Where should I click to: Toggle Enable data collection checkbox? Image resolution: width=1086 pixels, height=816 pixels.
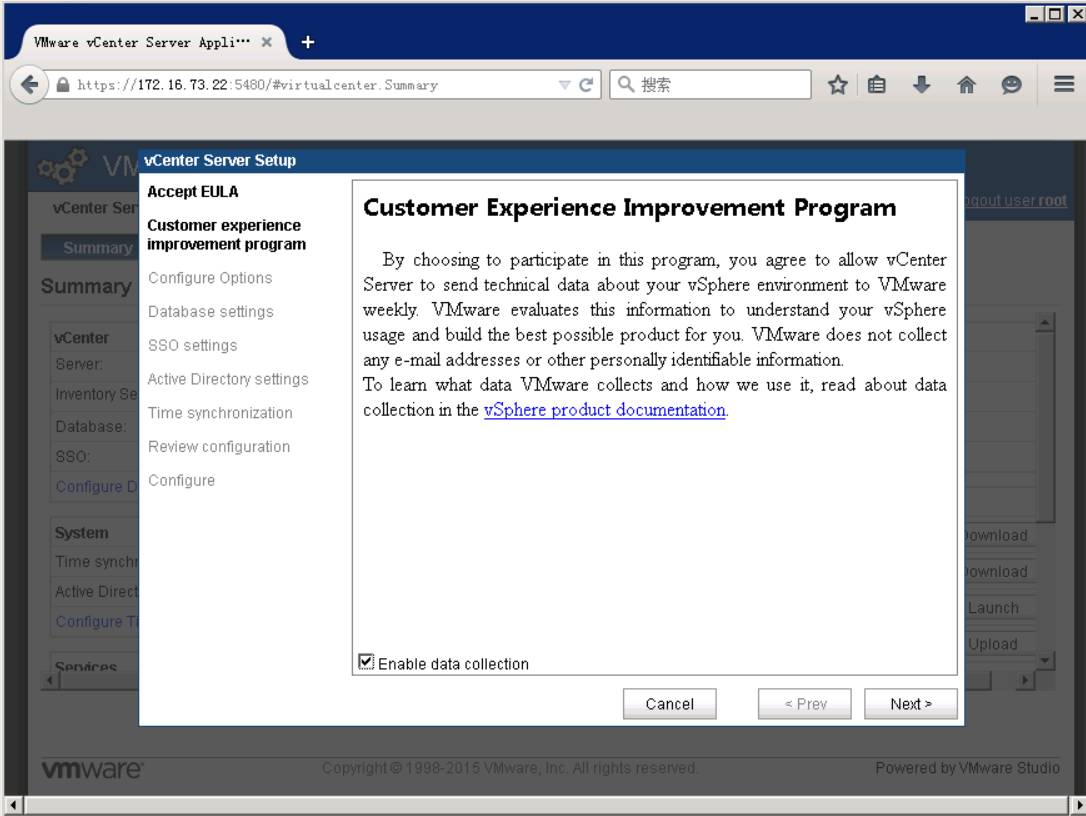(x=366, y=662)
